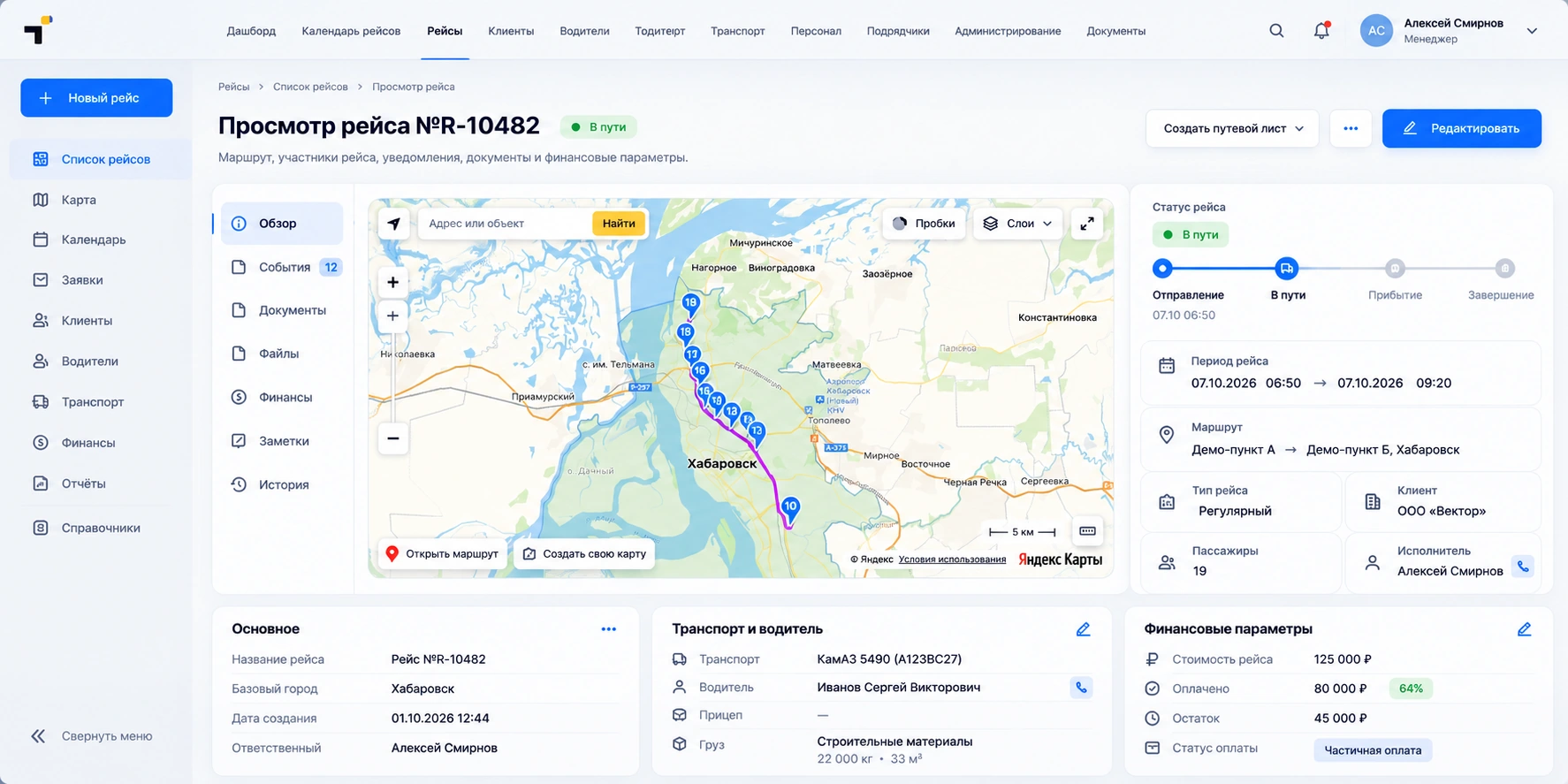This screenshot has width=1568, height=784.
Task: Edit the Транспорт и водитель card
Action: click(1083, 629)
